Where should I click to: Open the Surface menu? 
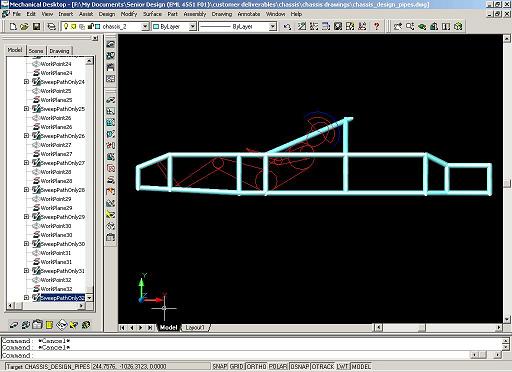click(x=152, y=14)
